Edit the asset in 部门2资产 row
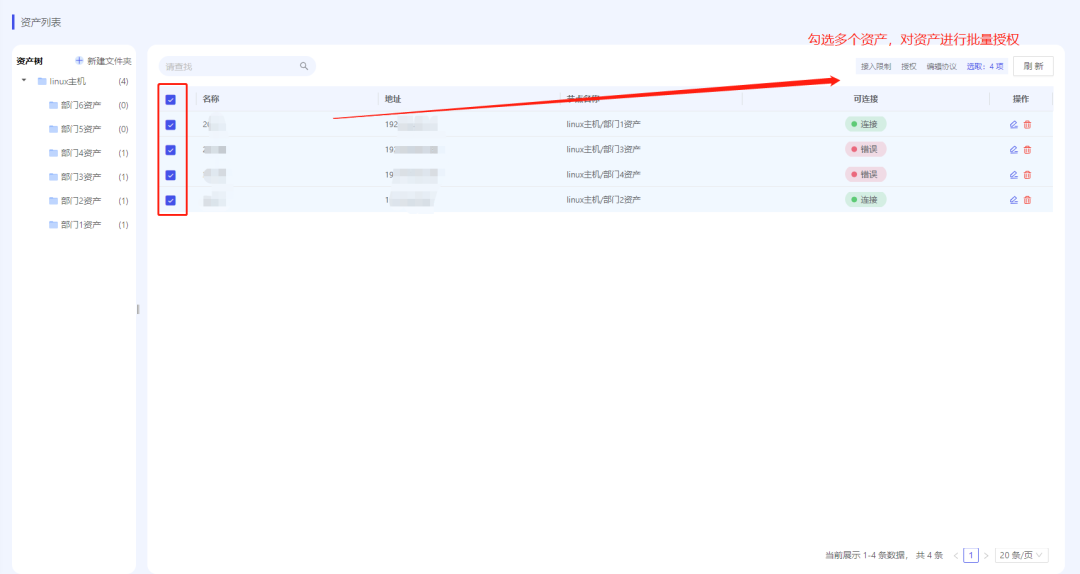1080x574 pixels. pyautogui.click(x=1013, y=200)
